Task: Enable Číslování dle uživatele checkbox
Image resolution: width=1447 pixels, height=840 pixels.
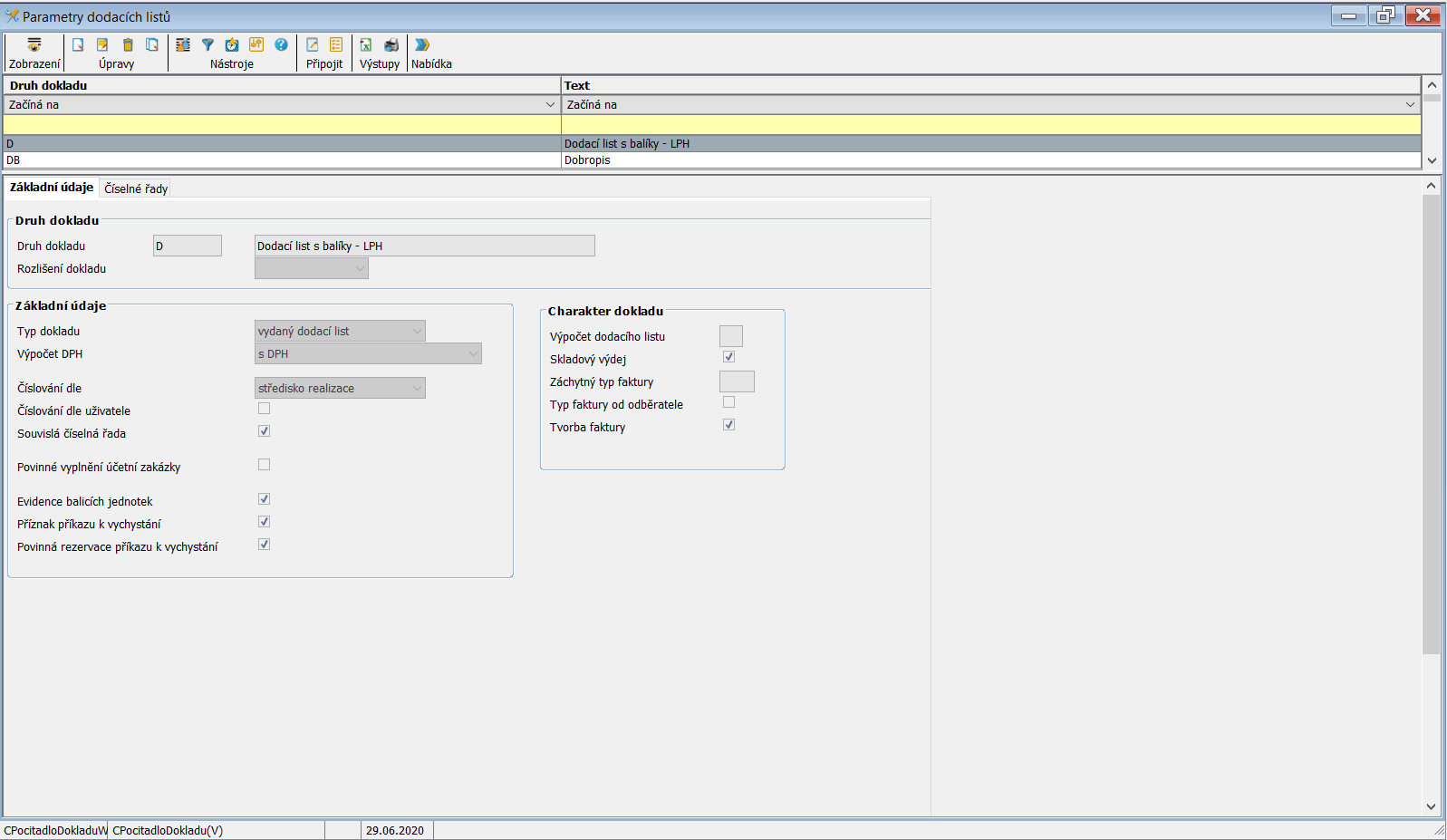Action: 264,409
